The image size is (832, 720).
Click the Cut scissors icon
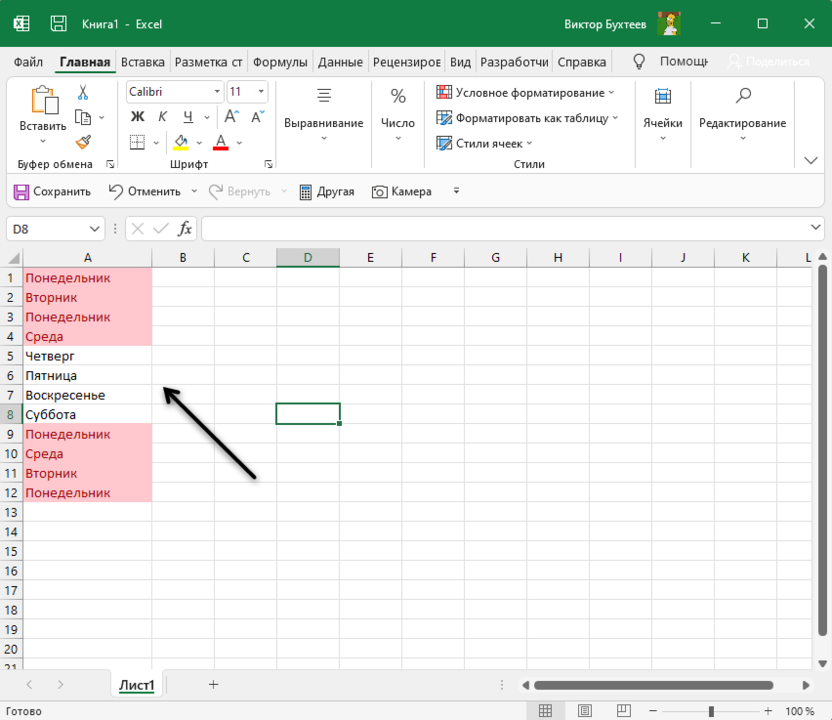tap(83, 92)
